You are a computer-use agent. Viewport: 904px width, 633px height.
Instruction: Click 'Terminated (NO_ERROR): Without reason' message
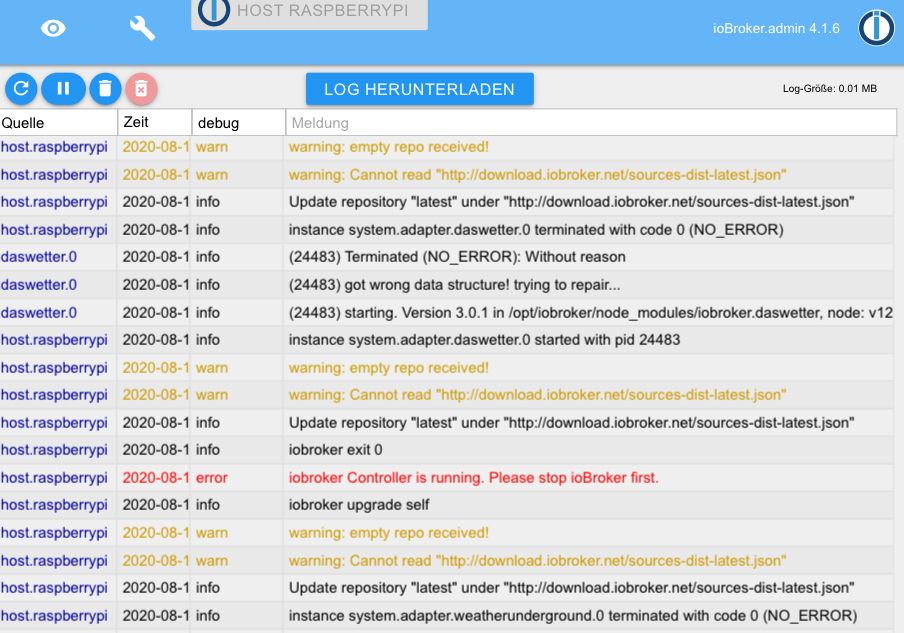(x=457, y=257)
